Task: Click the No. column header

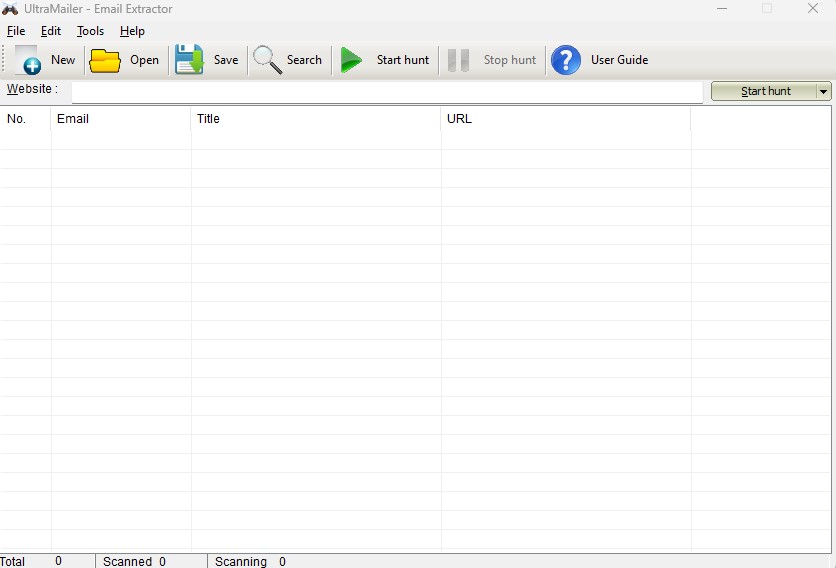Action: point(25,119)
